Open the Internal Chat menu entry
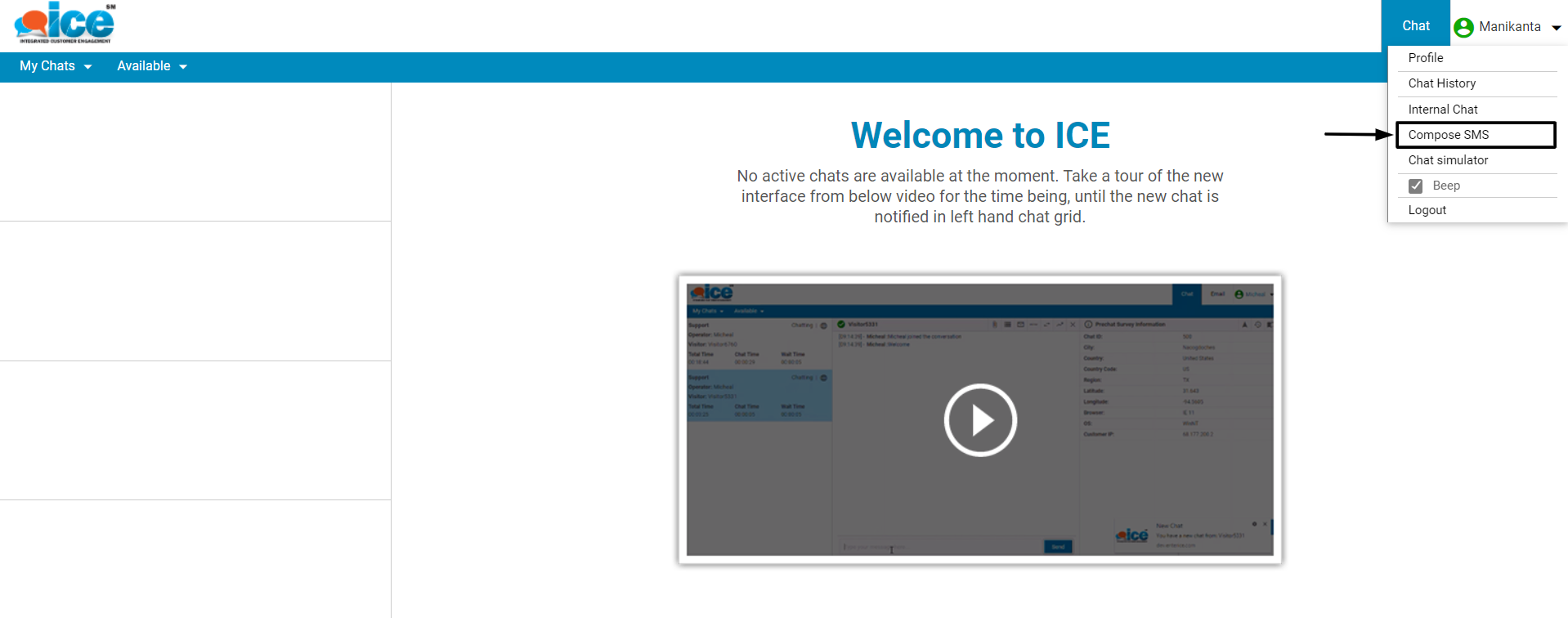The height and width of the screenshot is (618, 1568). click(1442, 110)
